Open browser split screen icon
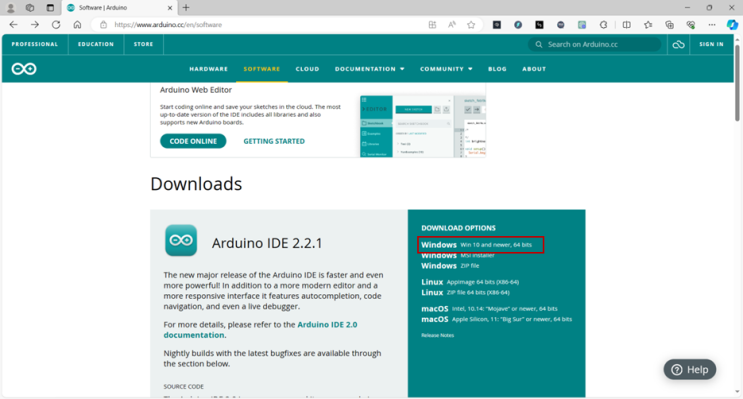 [x=626, y=25]
